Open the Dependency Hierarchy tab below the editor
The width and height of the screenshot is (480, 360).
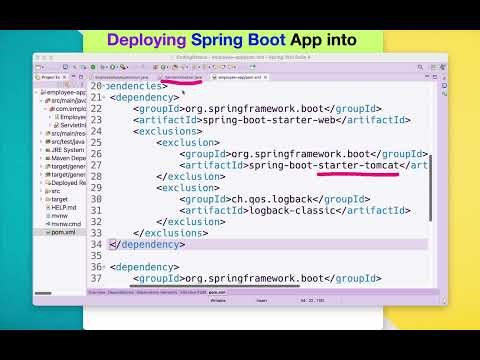[x=157, y=292]
